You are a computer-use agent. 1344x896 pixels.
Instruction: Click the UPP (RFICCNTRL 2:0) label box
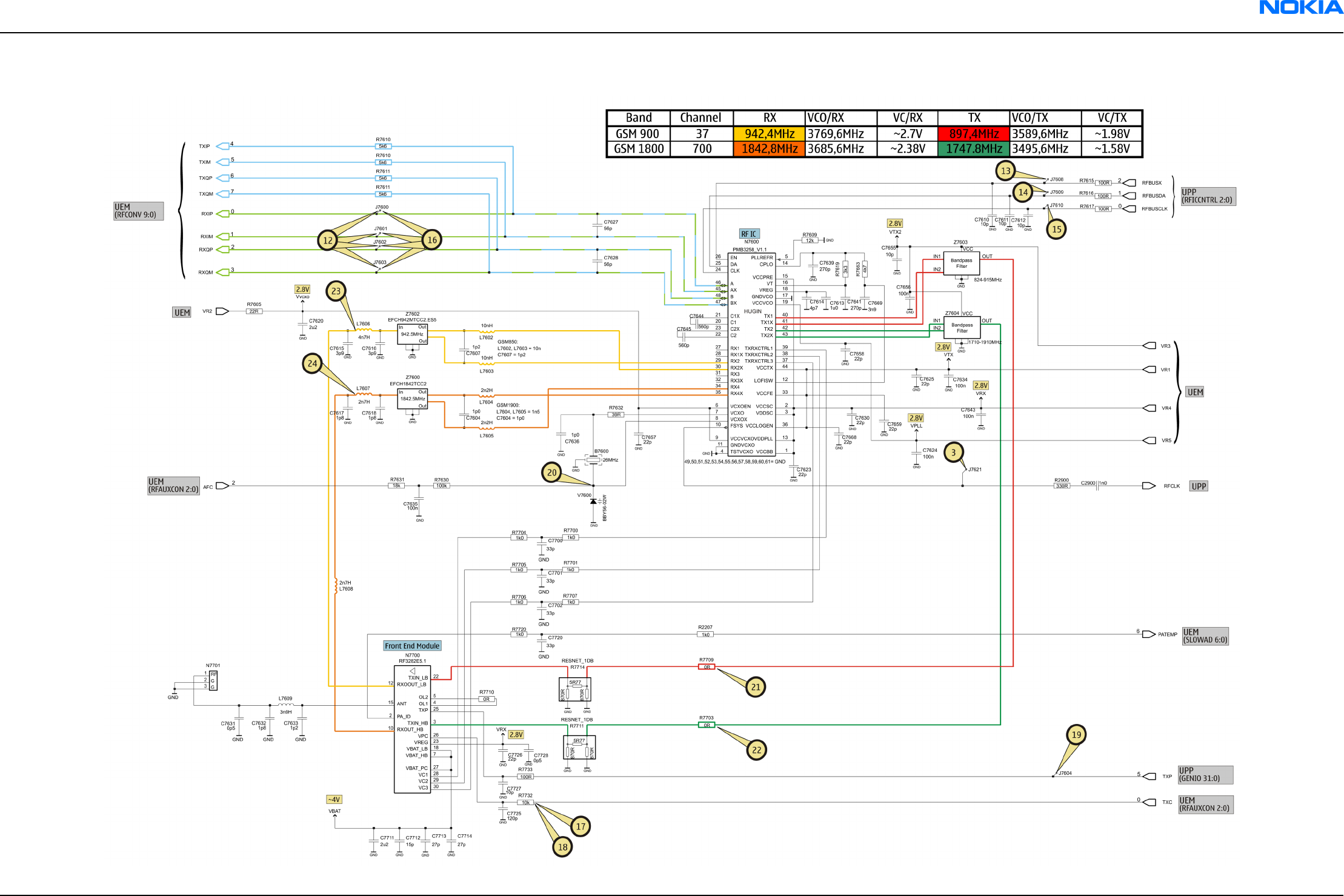1207,196
